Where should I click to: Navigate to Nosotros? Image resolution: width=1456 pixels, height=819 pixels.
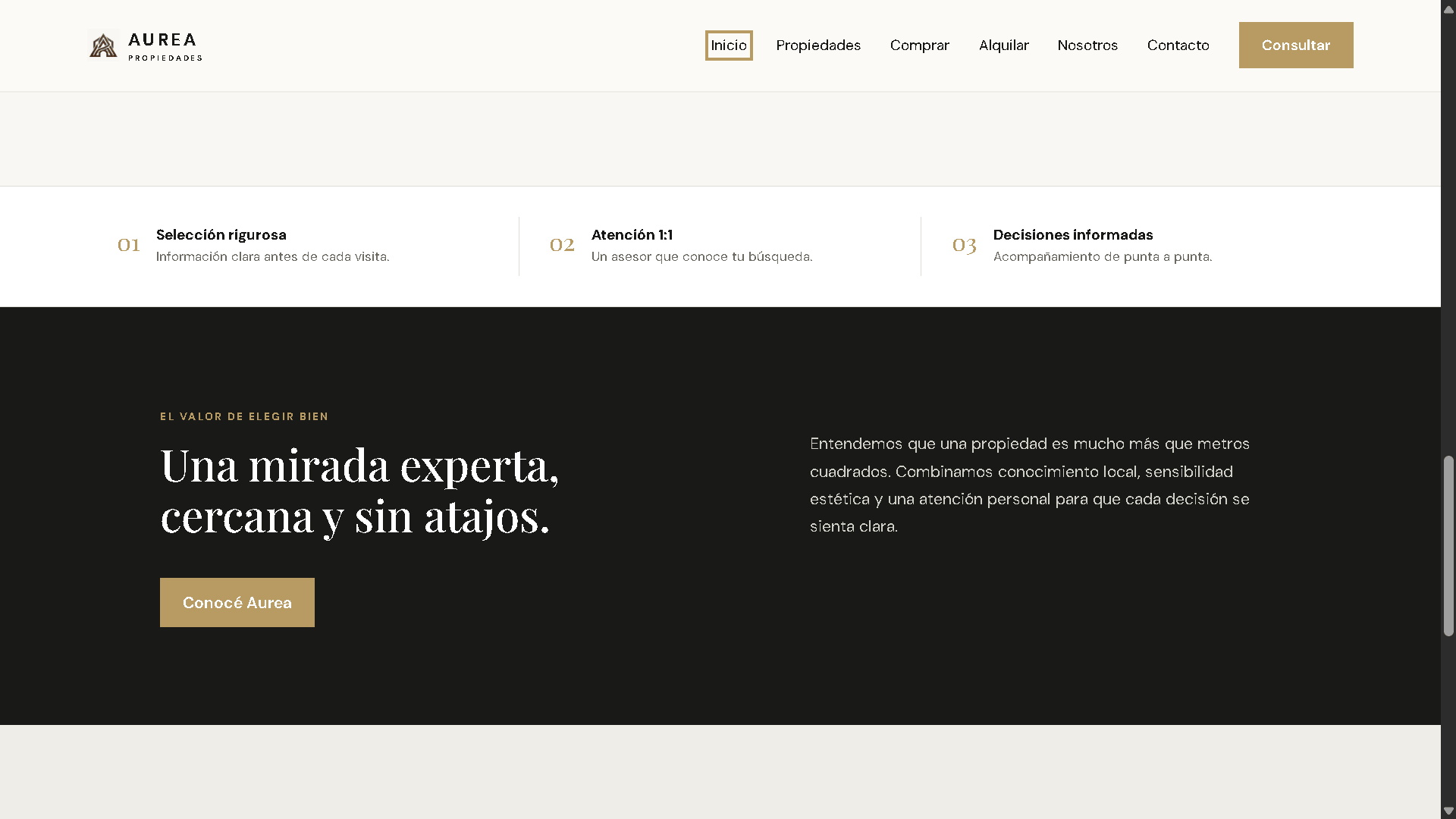point(1087,45)
